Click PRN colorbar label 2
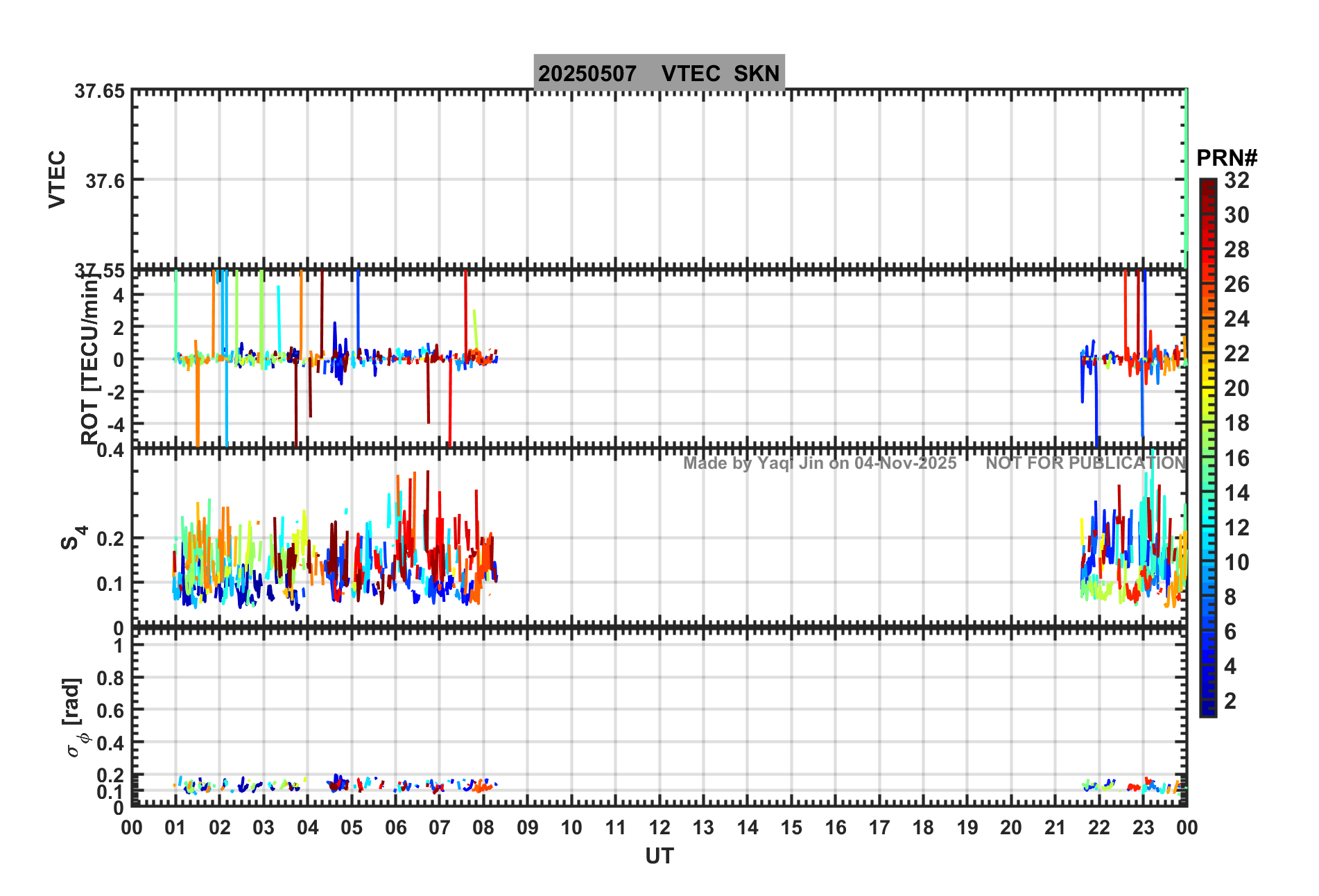 tap(1230, 701)
